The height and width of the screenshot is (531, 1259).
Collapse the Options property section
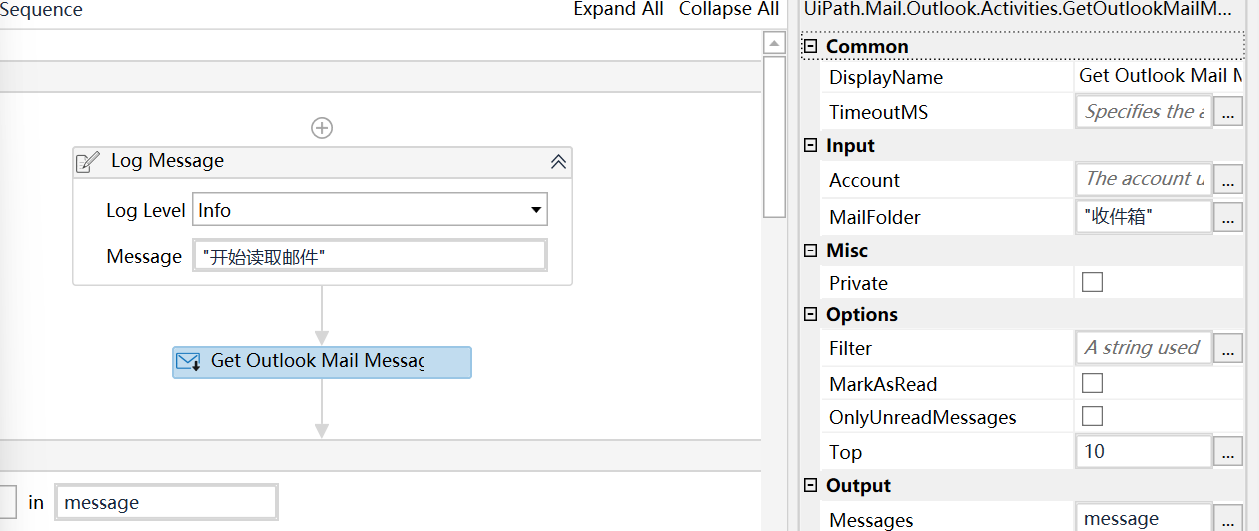pos(811,314)
